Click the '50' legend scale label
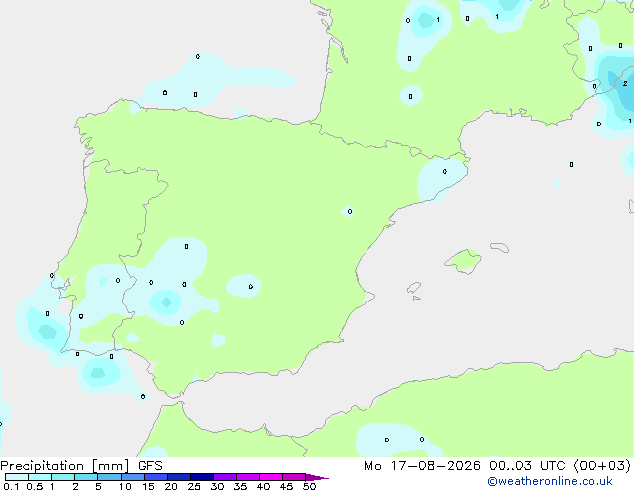The image size is (634, 490). [309, 486]
